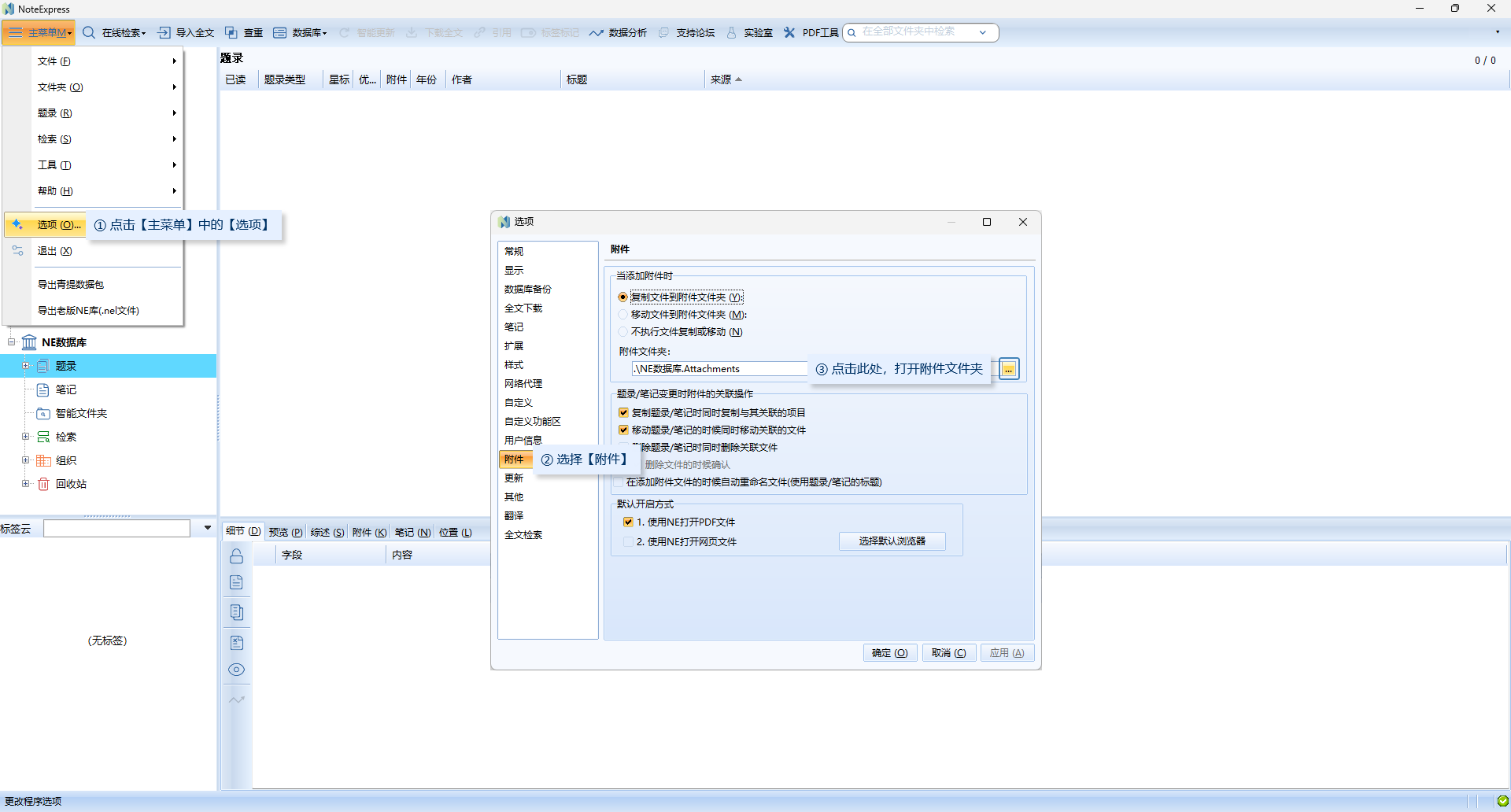
Task: Sort by the 来源 column header
Action: tap(726, 79)
